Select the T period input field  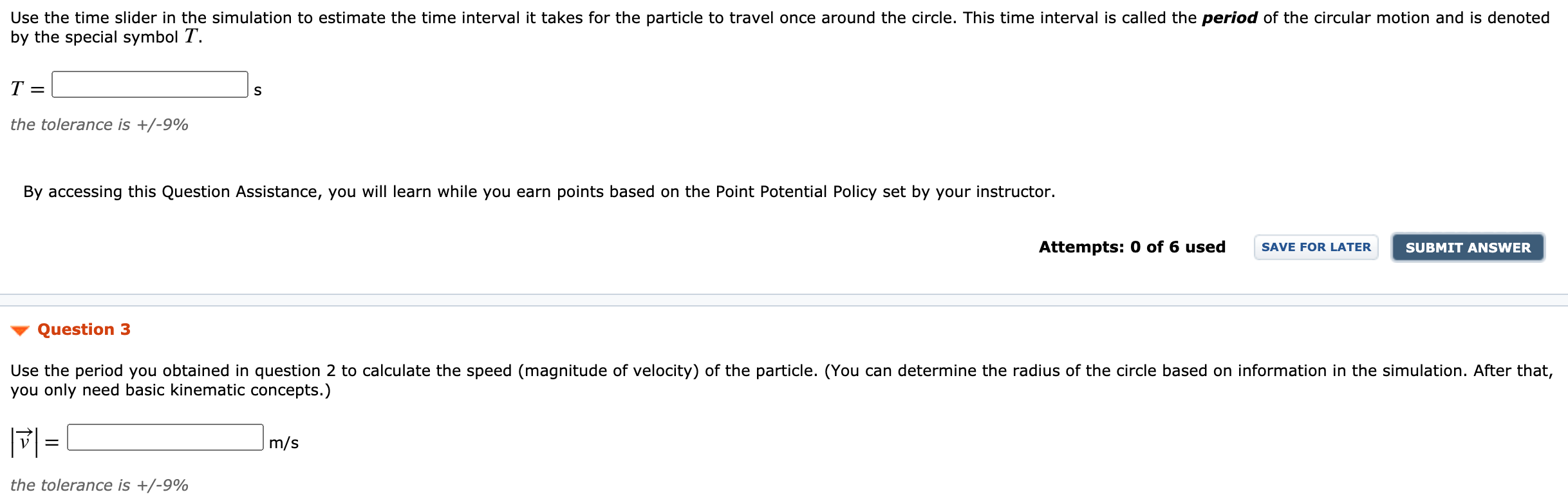pos(149,83)
